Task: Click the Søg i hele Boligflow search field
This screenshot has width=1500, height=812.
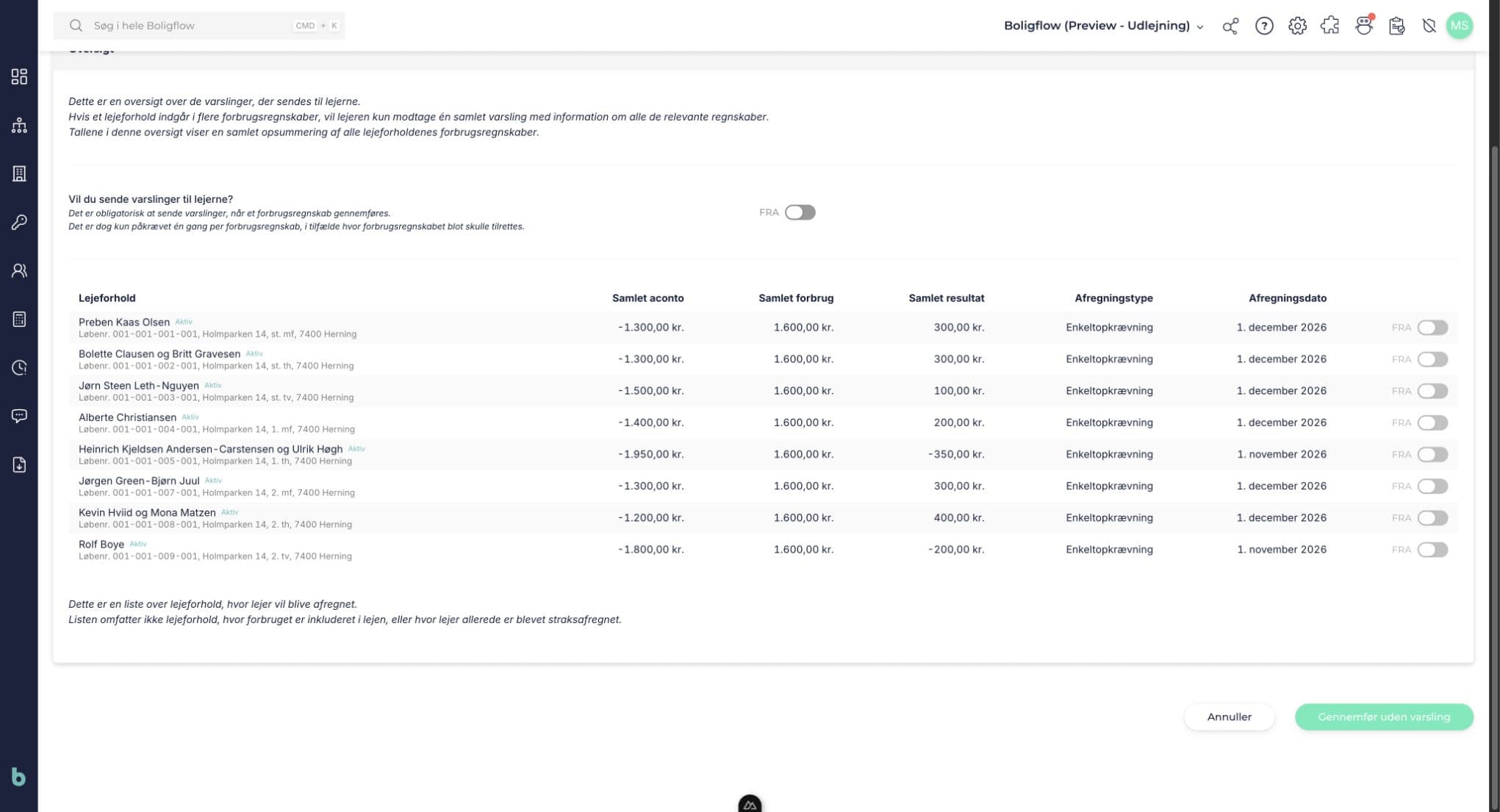Action: click(199, 26)
